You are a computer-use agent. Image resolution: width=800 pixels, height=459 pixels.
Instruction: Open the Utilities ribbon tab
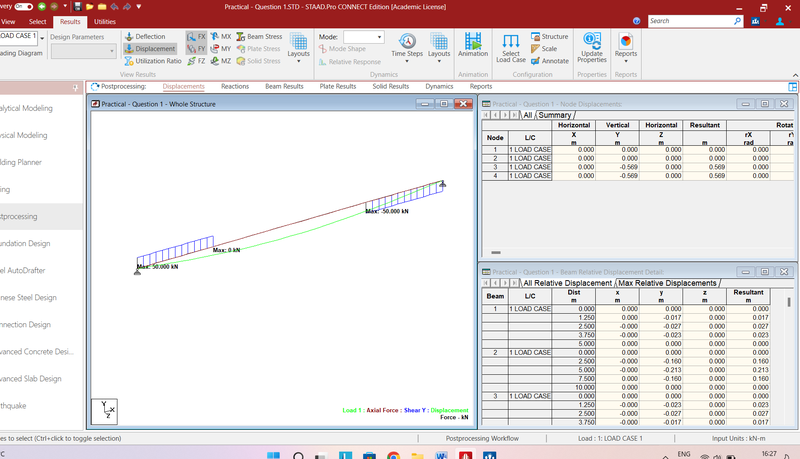[x=105, y=21]
